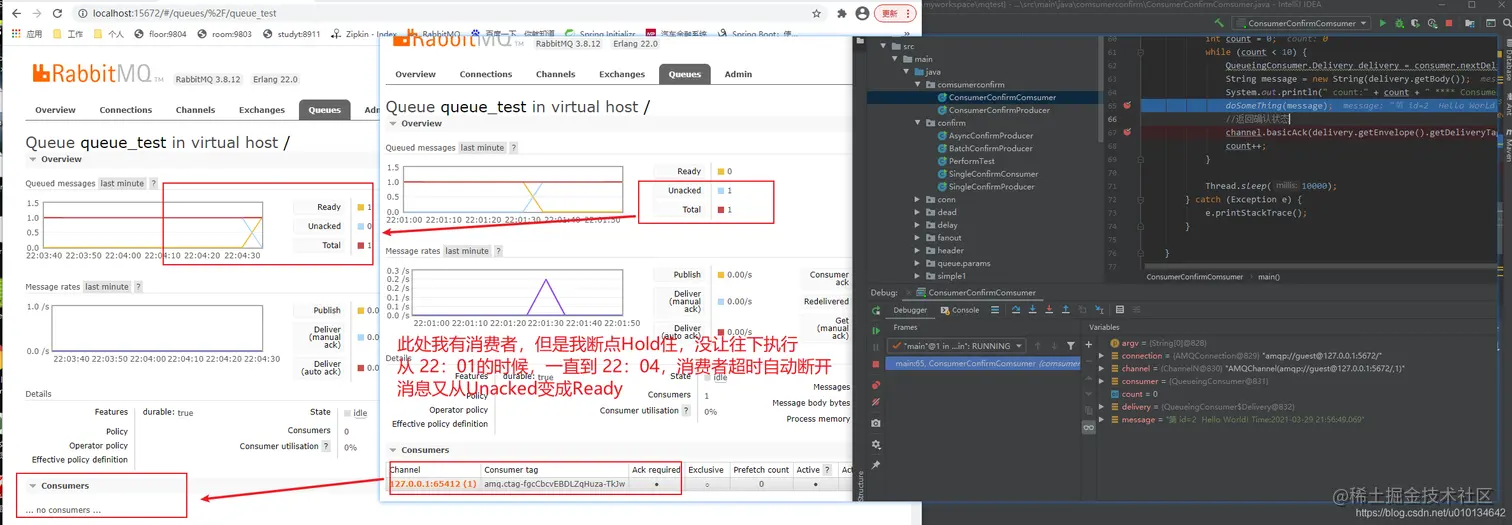This screenshot has width=1512, height=525.
Task: Expand the dead package folder
Action: click(x=917, y=212)
